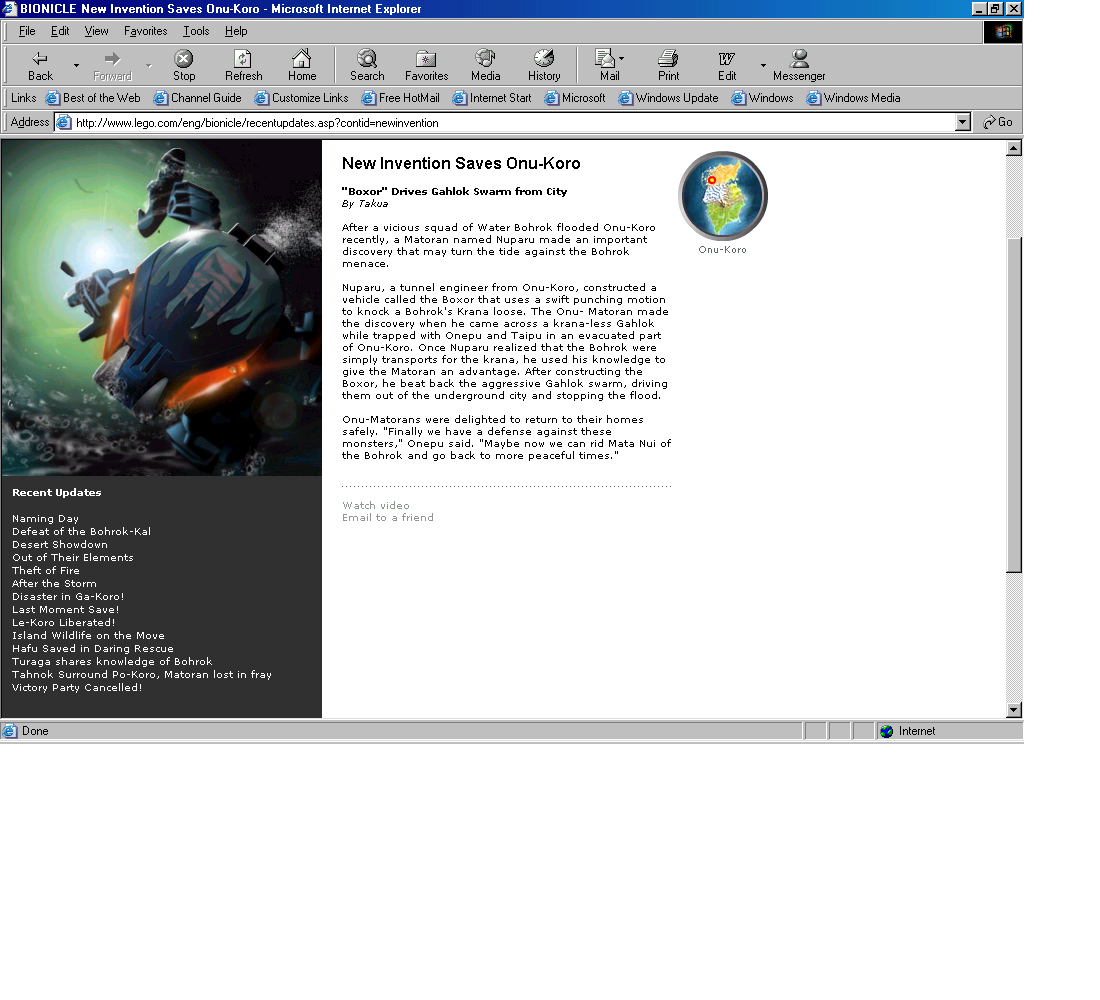Open the View menu
The height and width of the screenshot is (1000, 1100).
tap(96, 31)
